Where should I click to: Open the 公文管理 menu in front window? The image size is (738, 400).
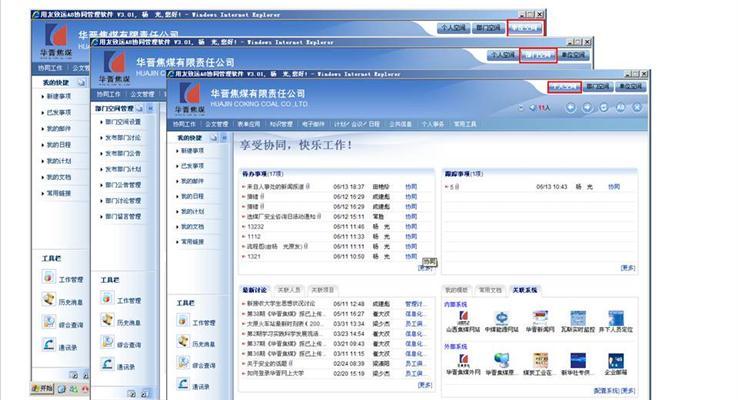[x=217, y=124]
